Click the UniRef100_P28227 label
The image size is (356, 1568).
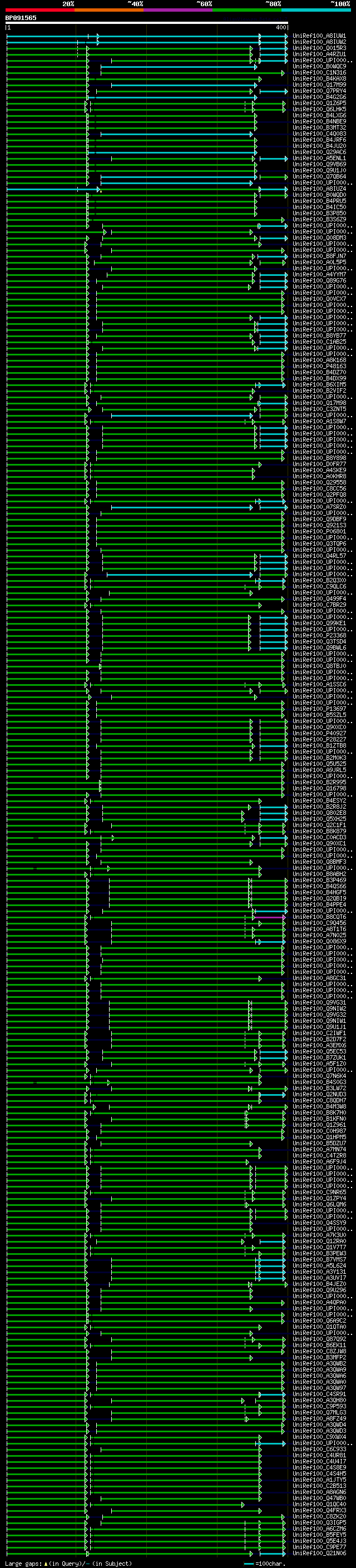coord(319,740)
